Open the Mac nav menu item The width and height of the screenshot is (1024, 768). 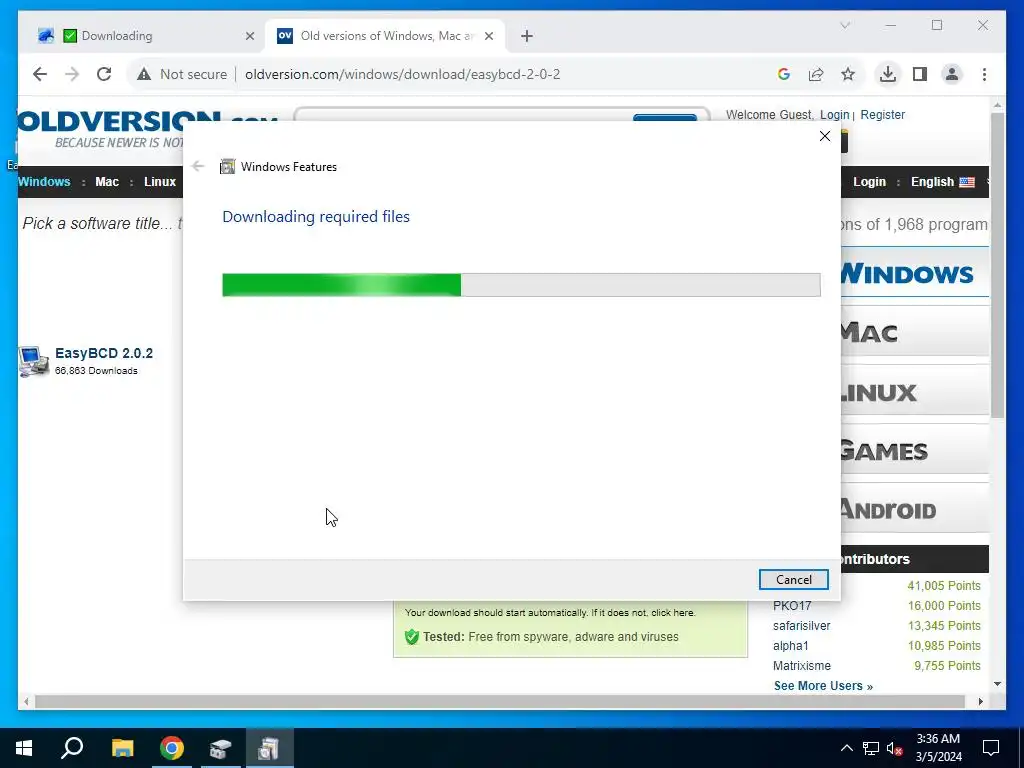point(107,182)
